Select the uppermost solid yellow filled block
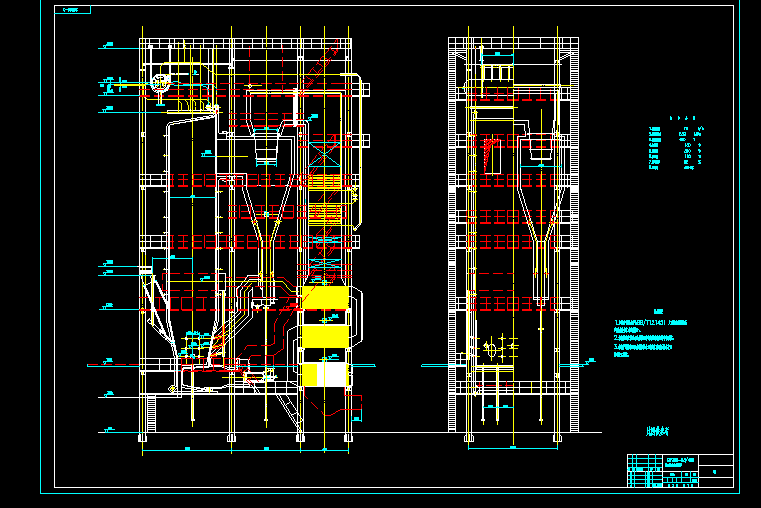The image size is (761, 508). click(x=325, y=297)
